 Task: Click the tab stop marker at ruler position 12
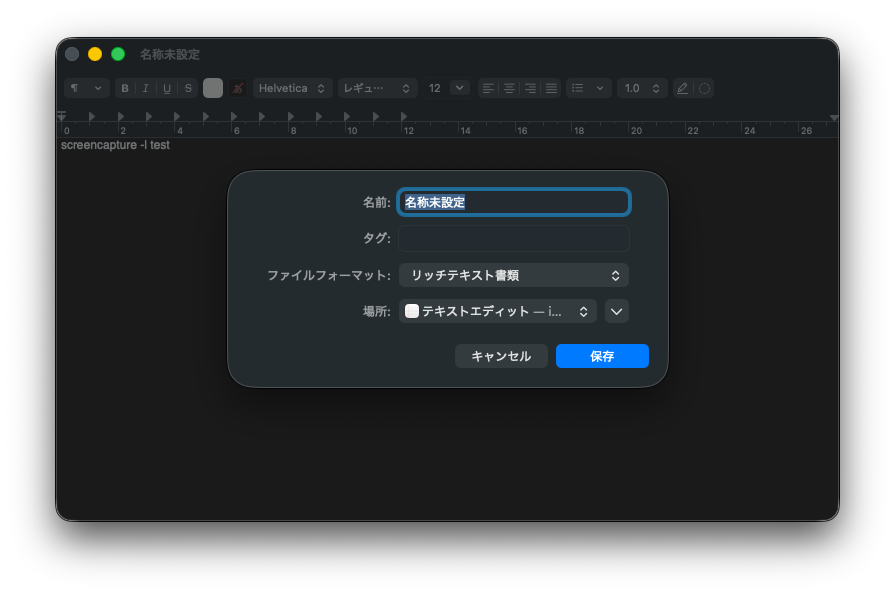click(404, 116)
